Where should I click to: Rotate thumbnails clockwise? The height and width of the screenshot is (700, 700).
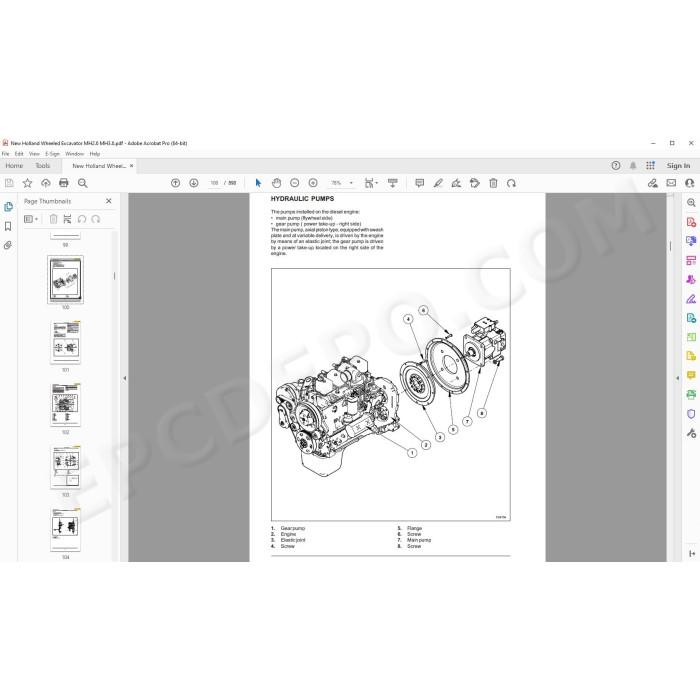pyautogui.click(x=96, y=219)
